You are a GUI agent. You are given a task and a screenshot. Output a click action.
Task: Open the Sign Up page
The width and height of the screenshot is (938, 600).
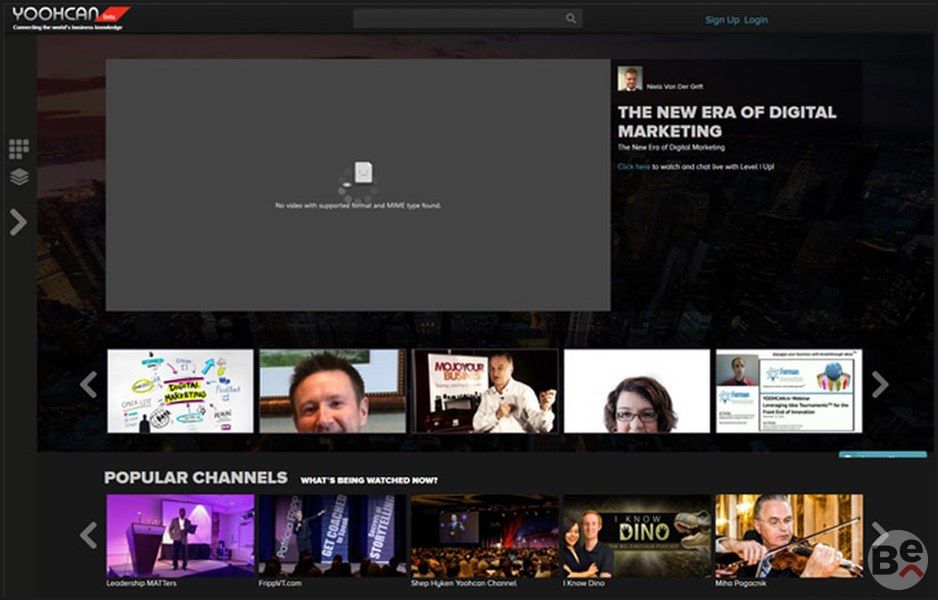[721, 20]
